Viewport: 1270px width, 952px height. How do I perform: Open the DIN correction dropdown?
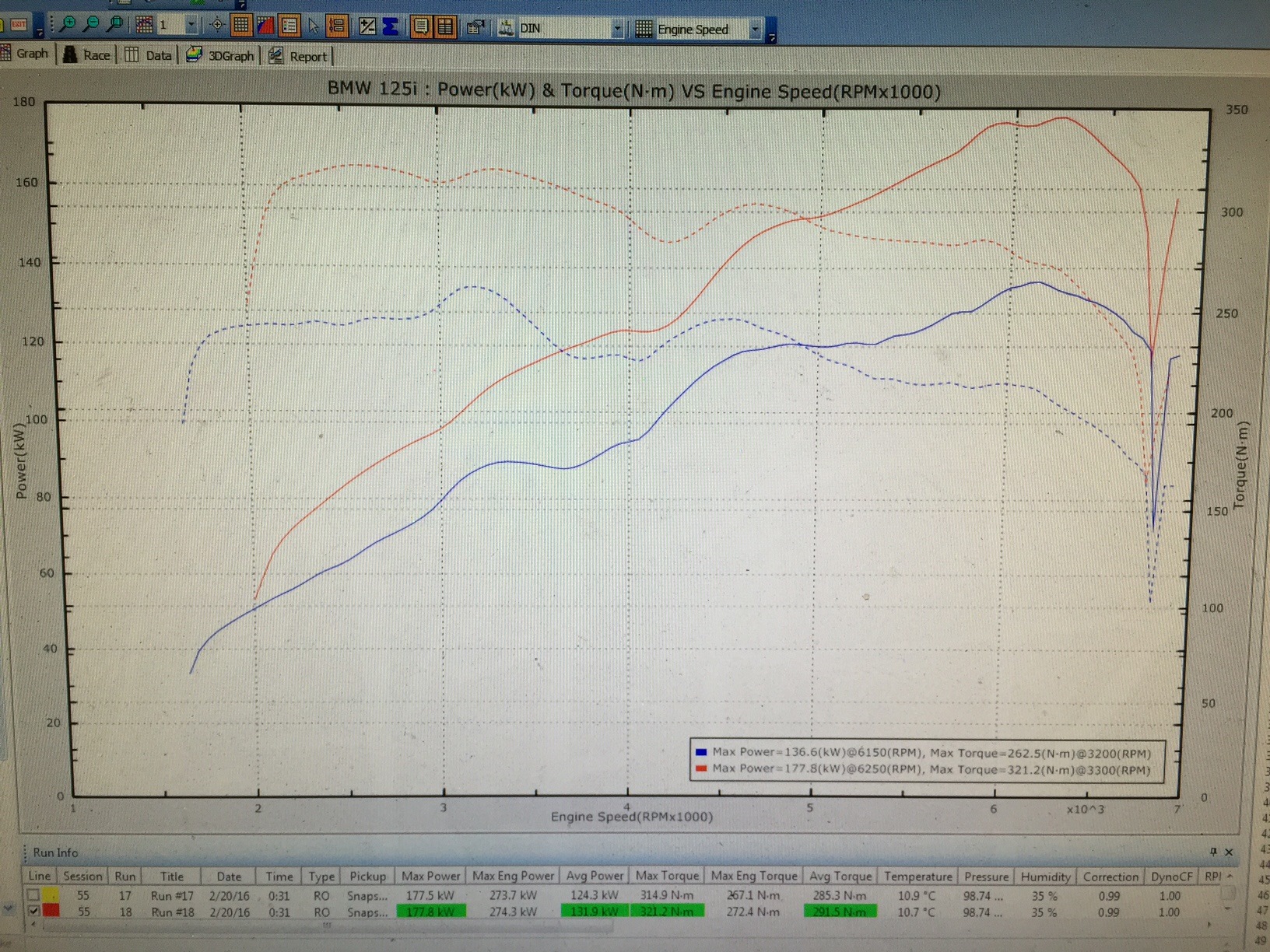coord(617,29)
